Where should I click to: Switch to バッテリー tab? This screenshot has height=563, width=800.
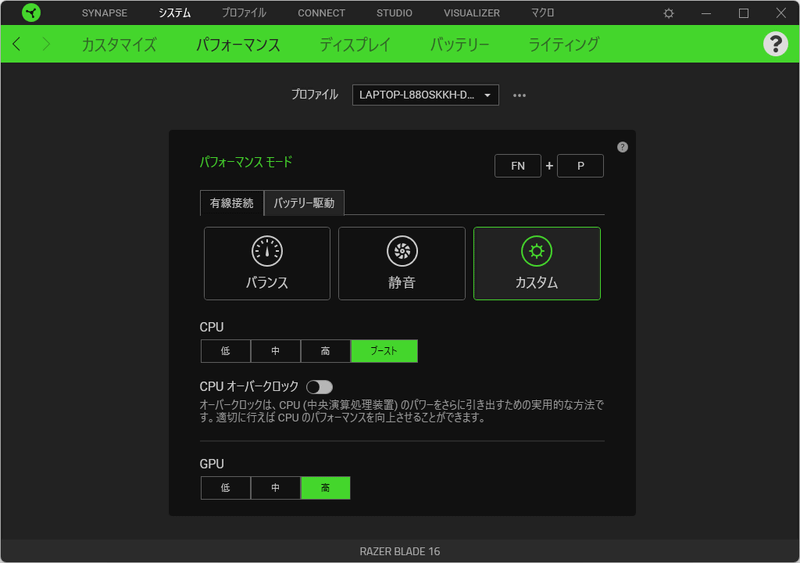(x=459, y=44)
